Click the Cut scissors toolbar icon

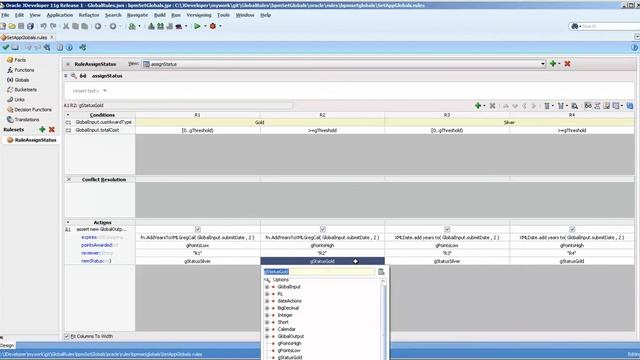tap(66, 26)
